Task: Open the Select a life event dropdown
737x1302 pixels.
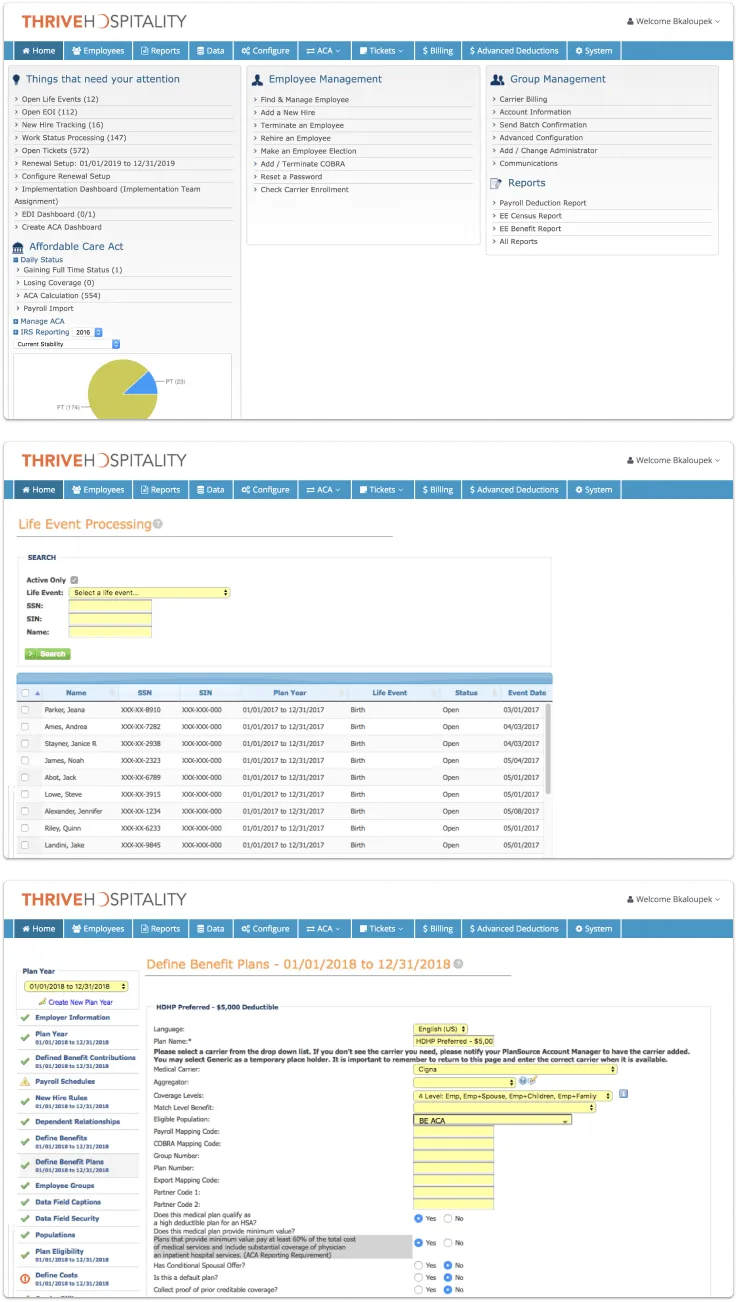Action: coord(150,593)
